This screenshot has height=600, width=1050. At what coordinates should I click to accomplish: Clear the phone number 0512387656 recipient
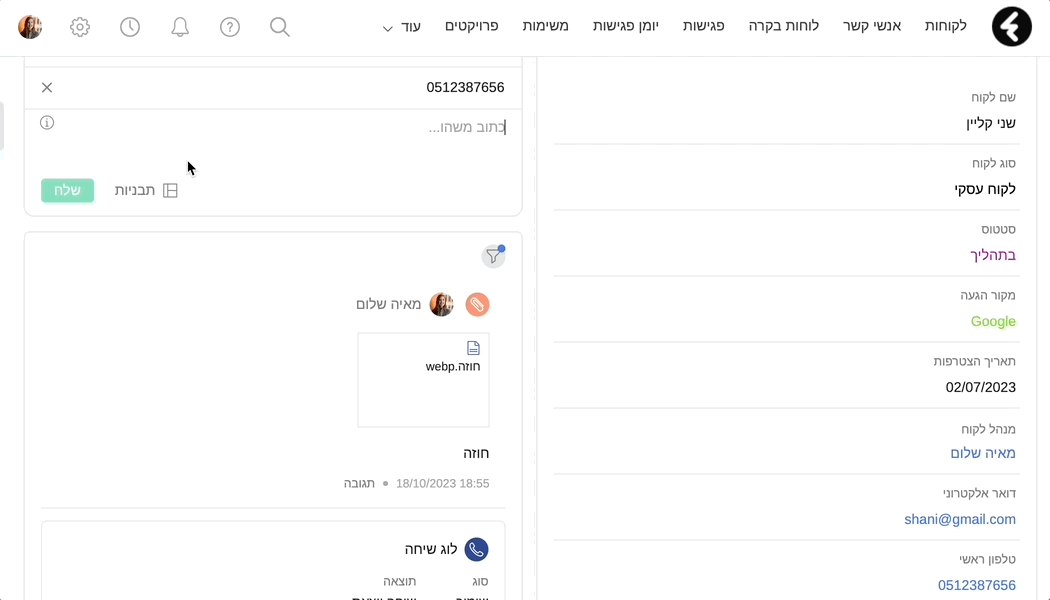coord(47,88)
